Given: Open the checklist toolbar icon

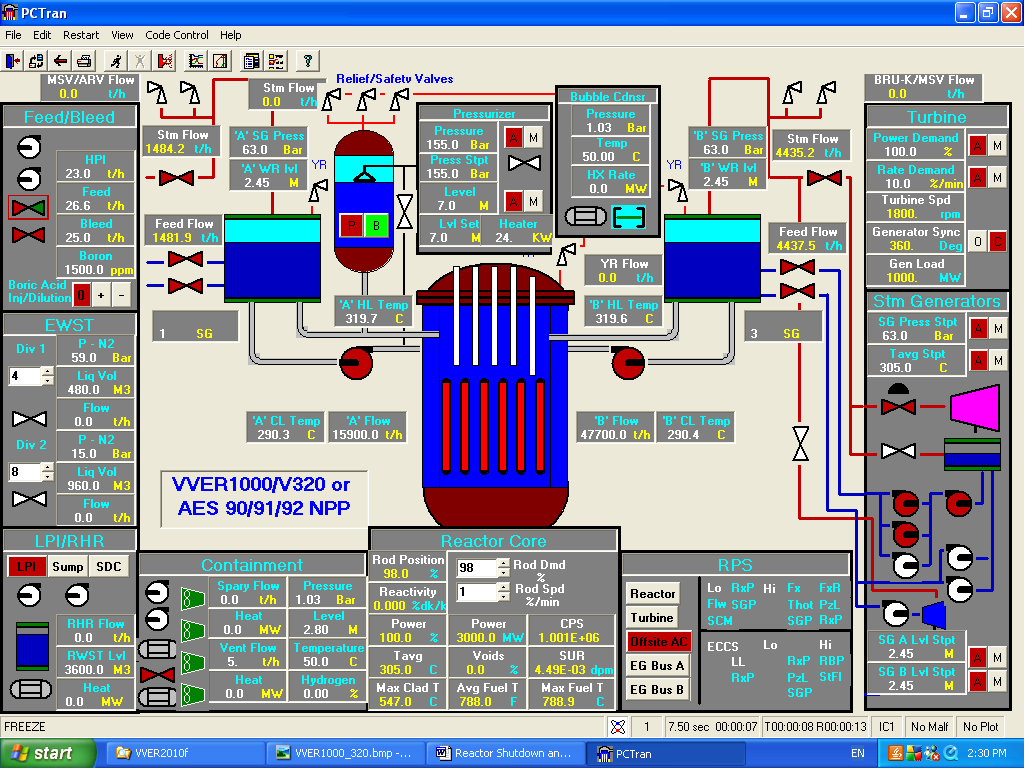Looking at the screenshot, I should [x=276, y=61].
